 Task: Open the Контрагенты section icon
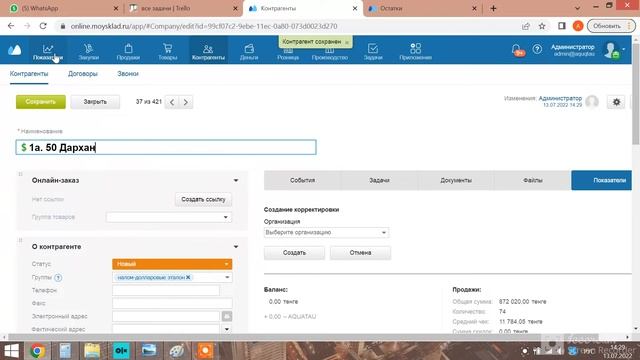[208, 49]
